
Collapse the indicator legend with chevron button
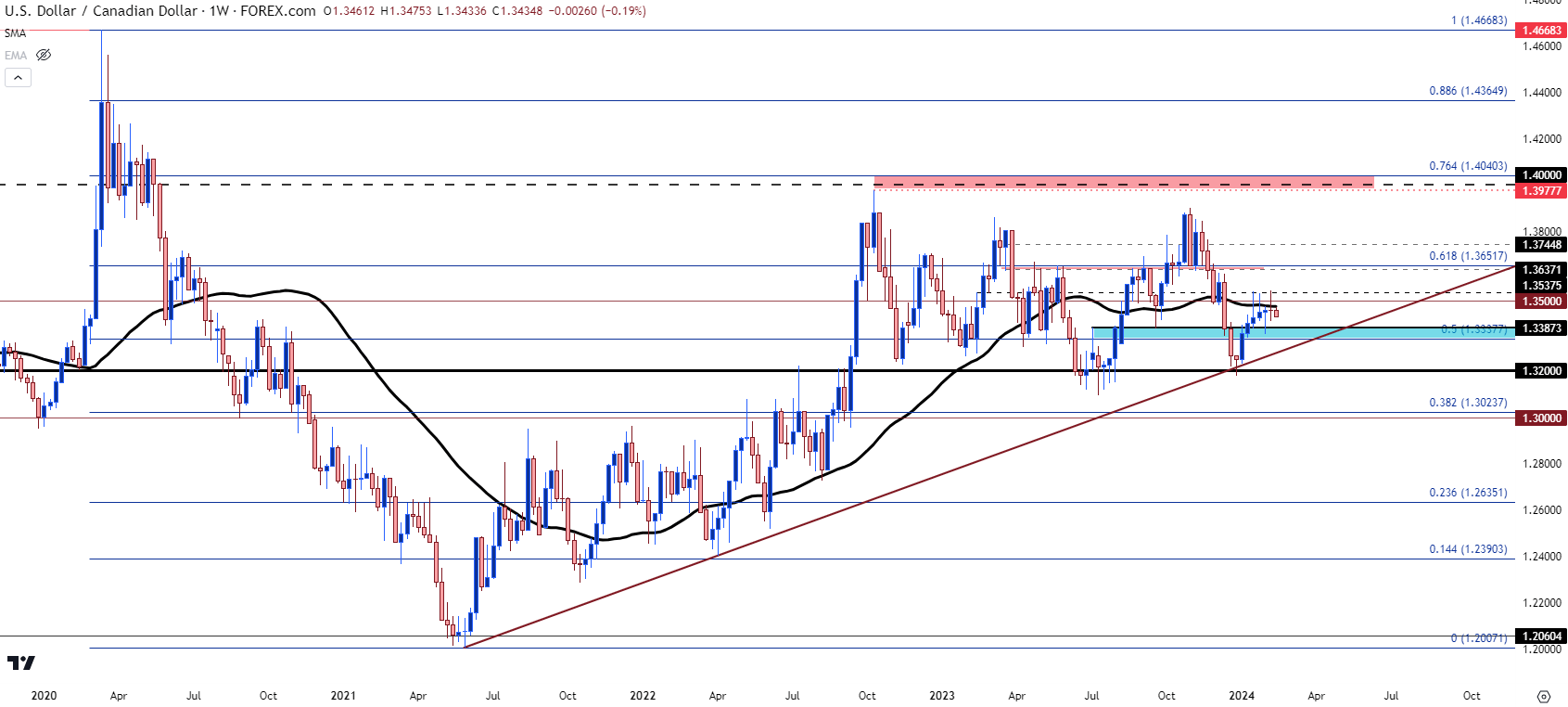click(x=18, y=78)
